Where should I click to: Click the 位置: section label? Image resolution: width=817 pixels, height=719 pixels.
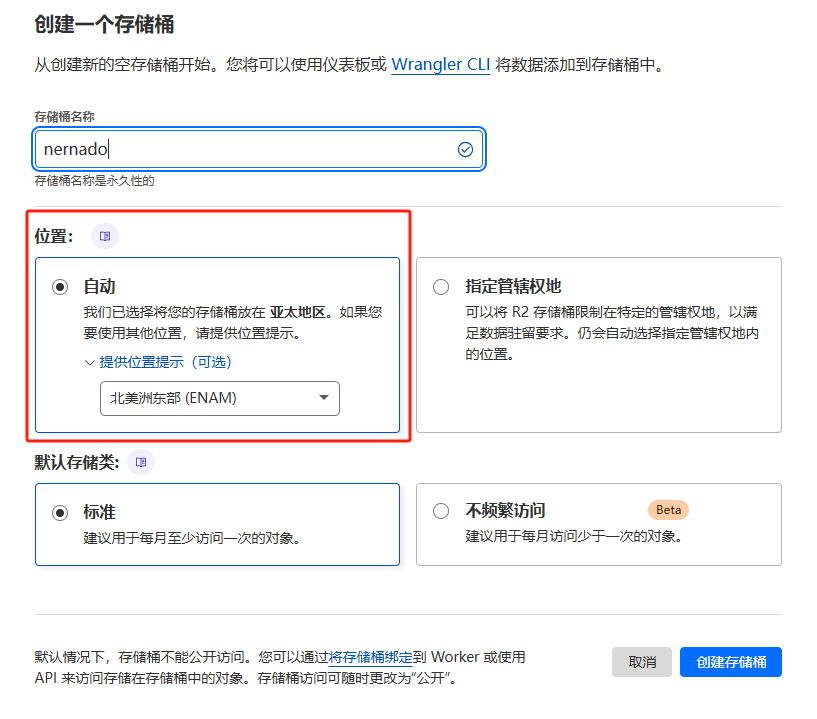pos(54,236)
